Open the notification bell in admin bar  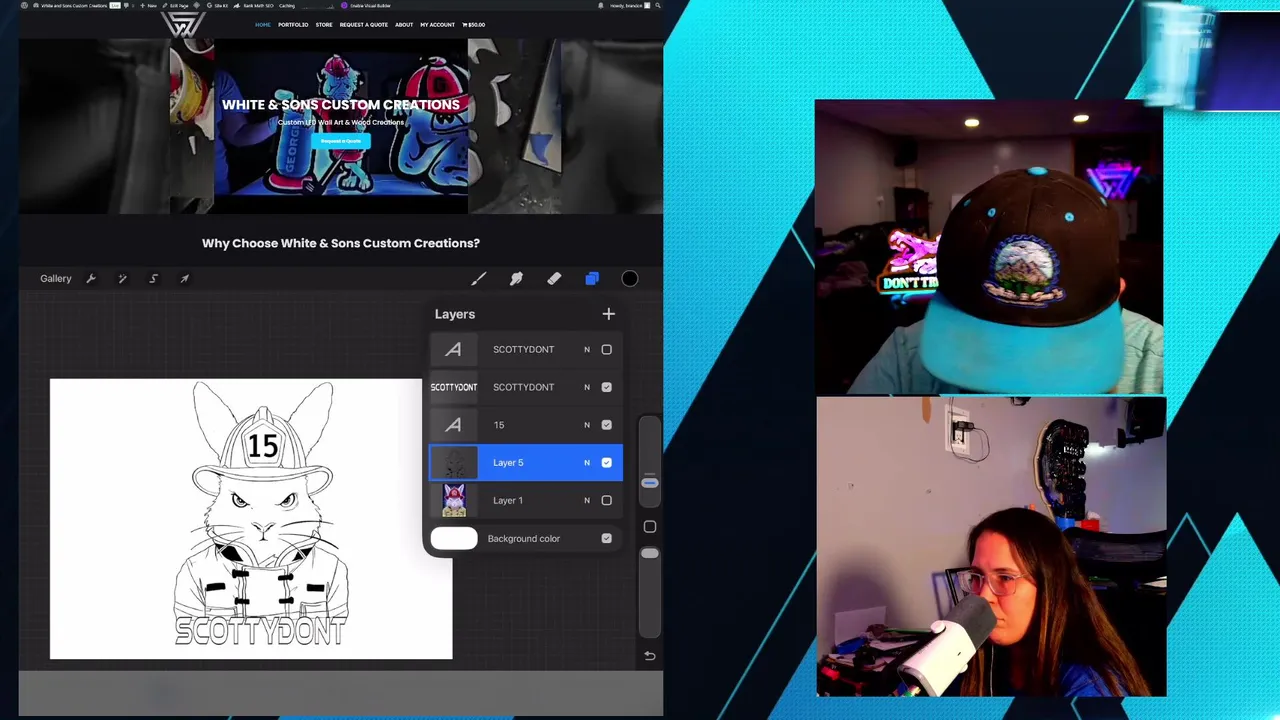tap(600, 6)
